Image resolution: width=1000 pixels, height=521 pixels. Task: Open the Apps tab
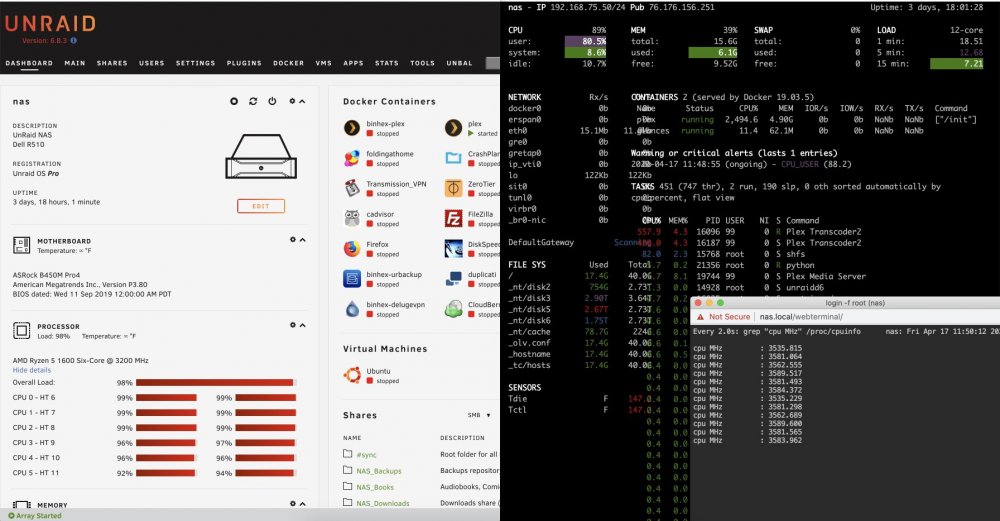point(353,63)
